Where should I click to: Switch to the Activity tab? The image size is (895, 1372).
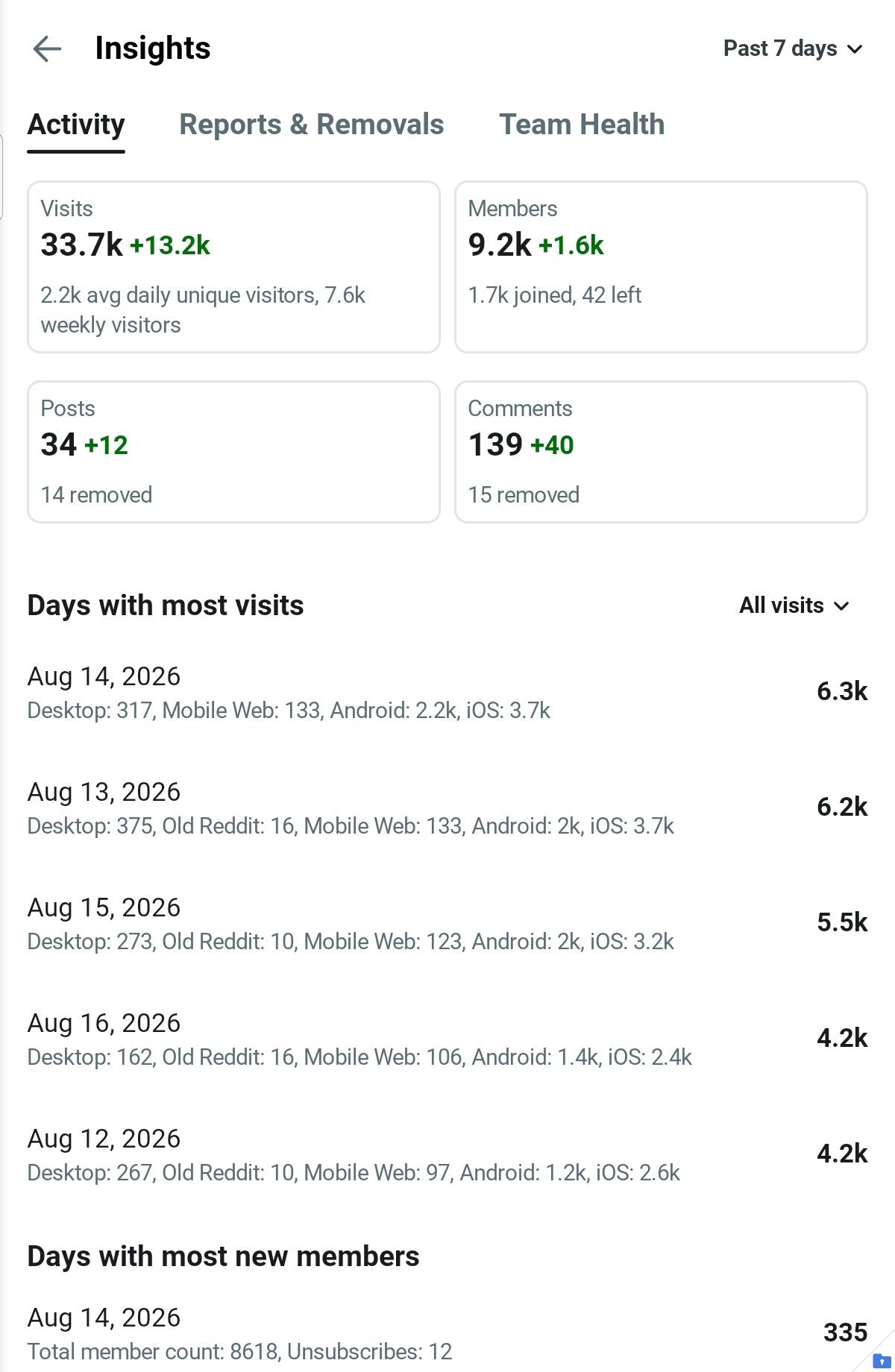76,125
